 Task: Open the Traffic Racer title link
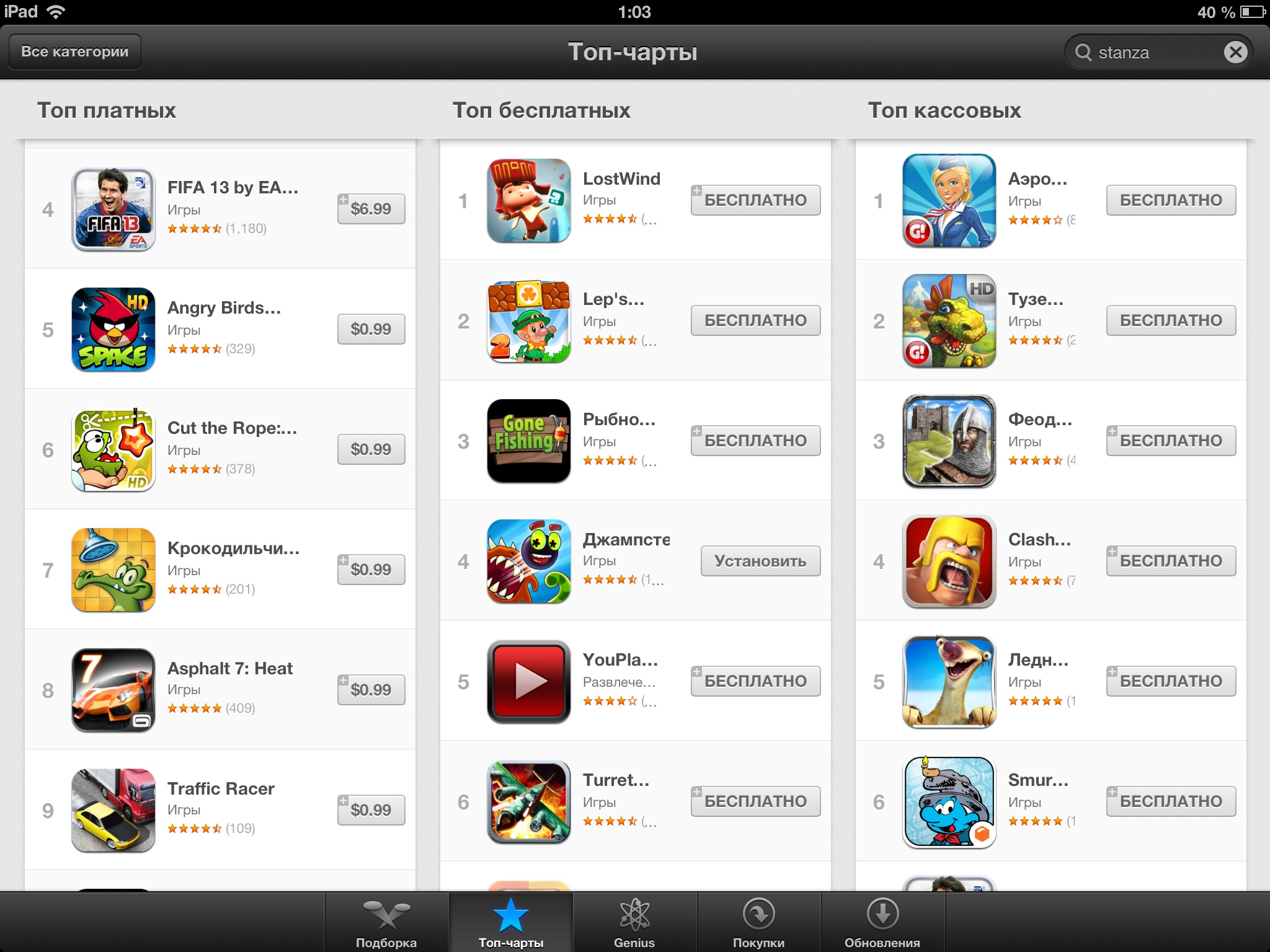tap(221, 788)
